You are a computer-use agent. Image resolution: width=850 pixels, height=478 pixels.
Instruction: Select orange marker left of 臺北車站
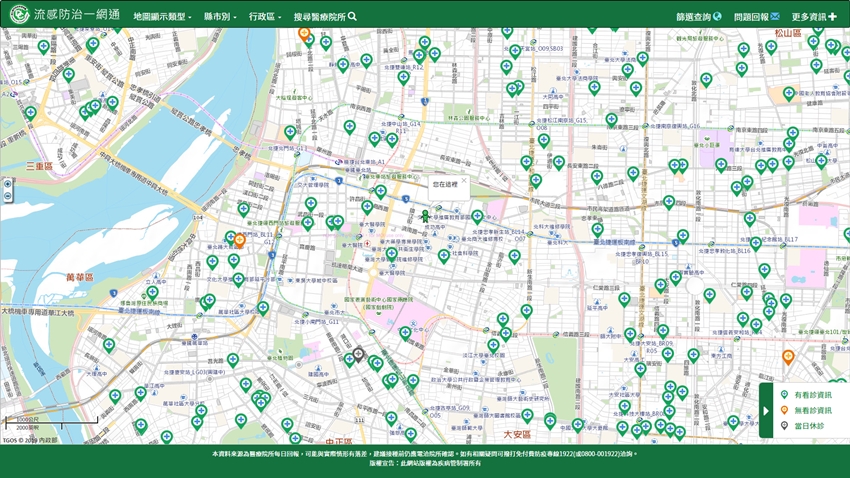(240, 241)
